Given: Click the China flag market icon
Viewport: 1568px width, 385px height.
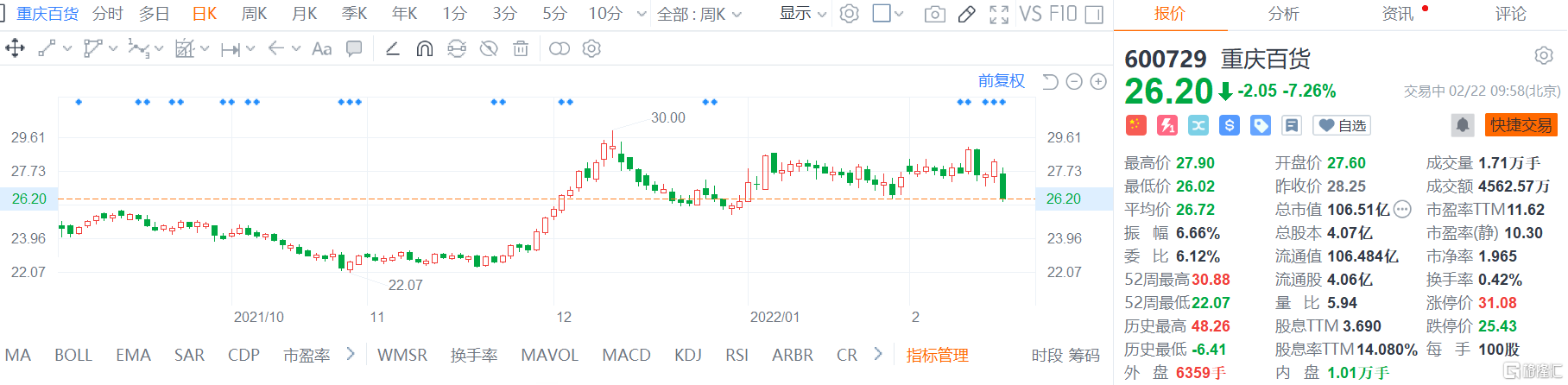Looking at the screenshot, I should (1135, 125).
